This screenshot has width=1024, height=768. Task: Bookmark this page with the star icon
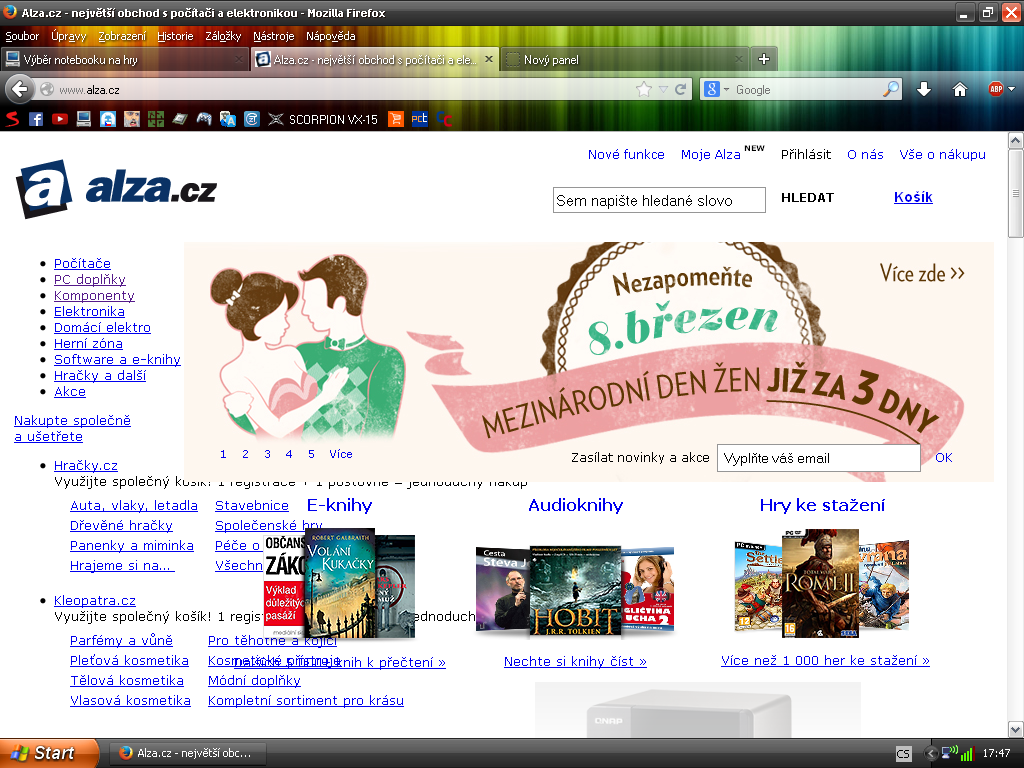click(644, 89)
